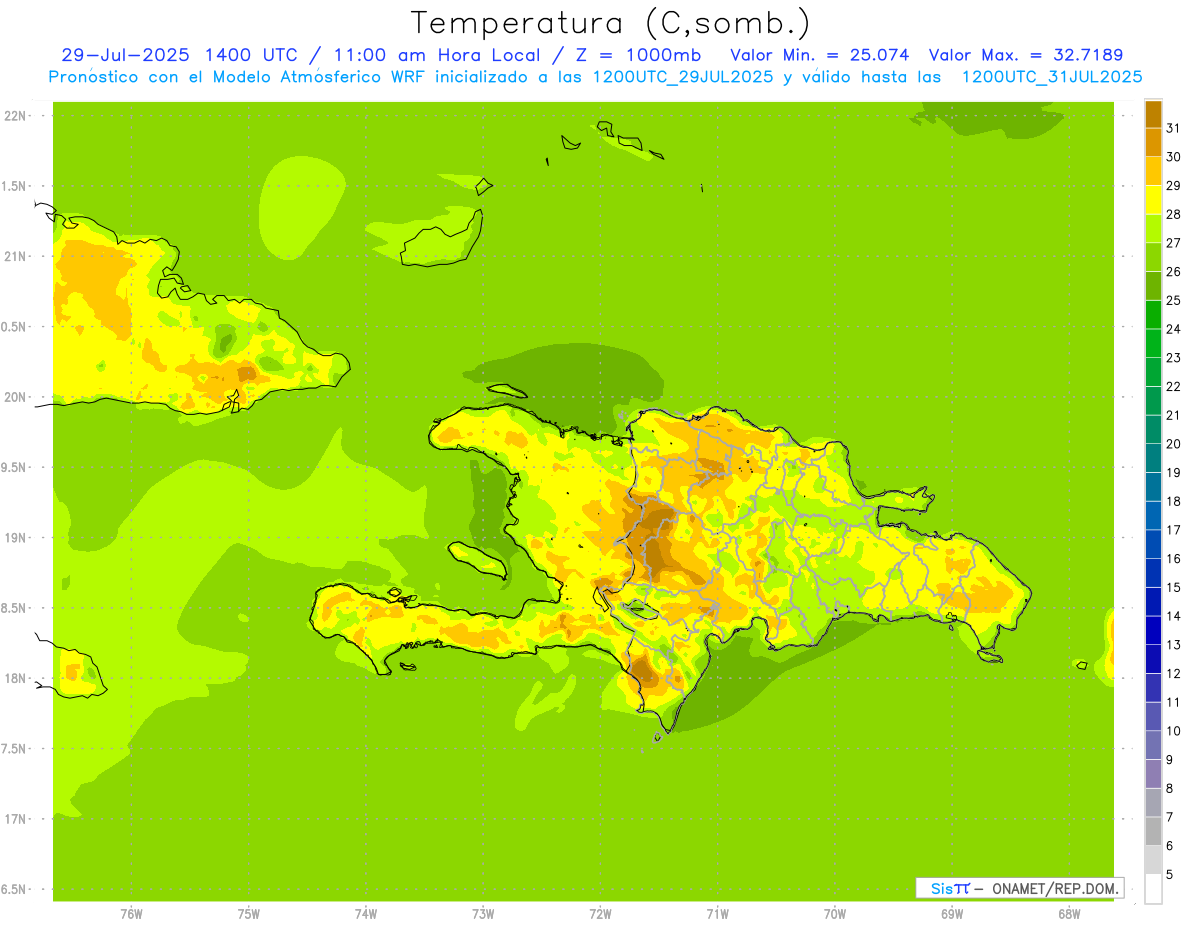Click the colorbar value label "22"
Viewport: 1200px width, 927px height.
pos(1173,386)
